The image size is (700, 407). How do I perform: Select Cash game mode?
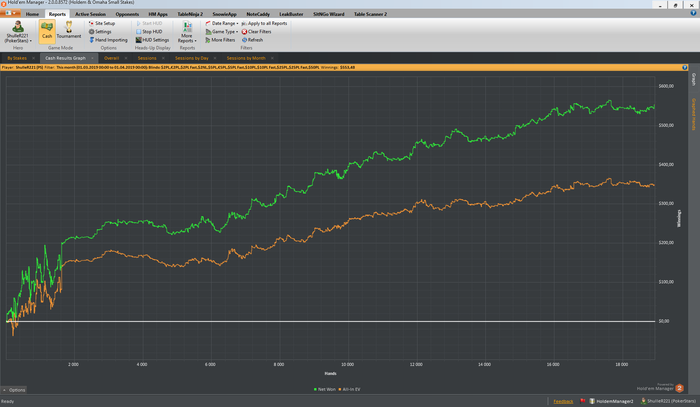click(x=47, y=31)
